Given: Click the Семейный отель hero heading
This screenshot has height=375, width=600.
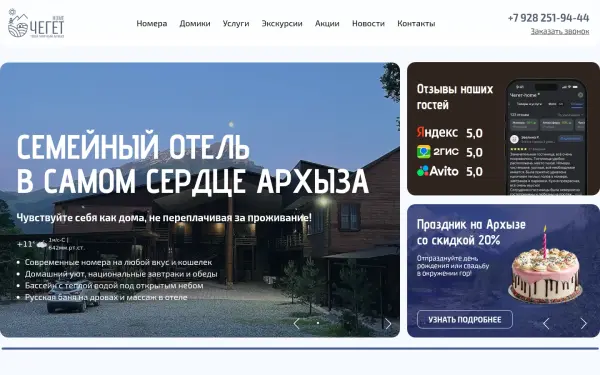Looking at the screenshot, I should [192, 163].
